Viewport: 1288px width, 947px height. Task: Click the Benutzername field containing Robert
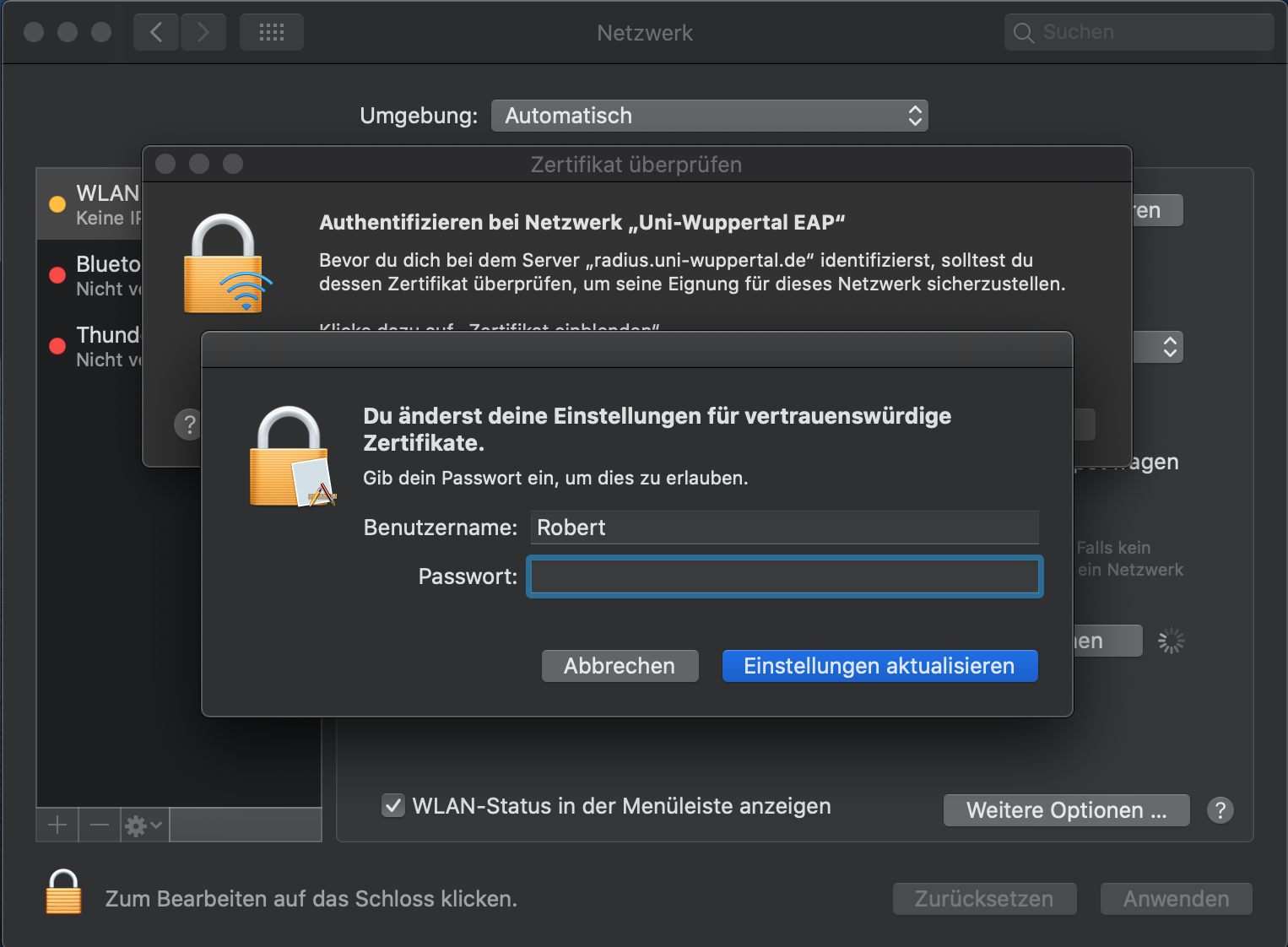pyautogui.click(x=785, y=528)
